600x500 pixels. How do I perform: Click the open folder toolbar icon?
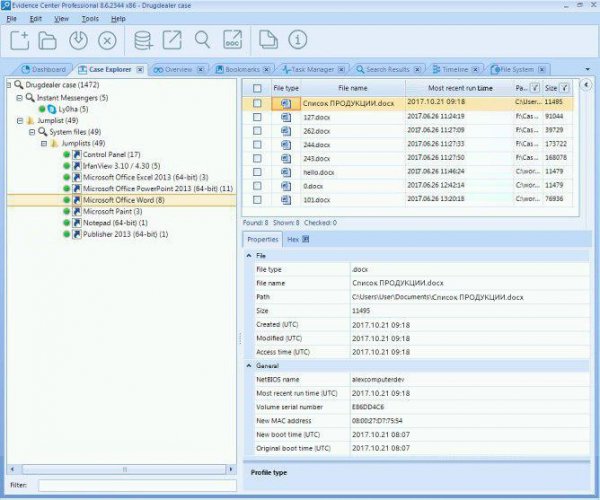coord(47,40)
